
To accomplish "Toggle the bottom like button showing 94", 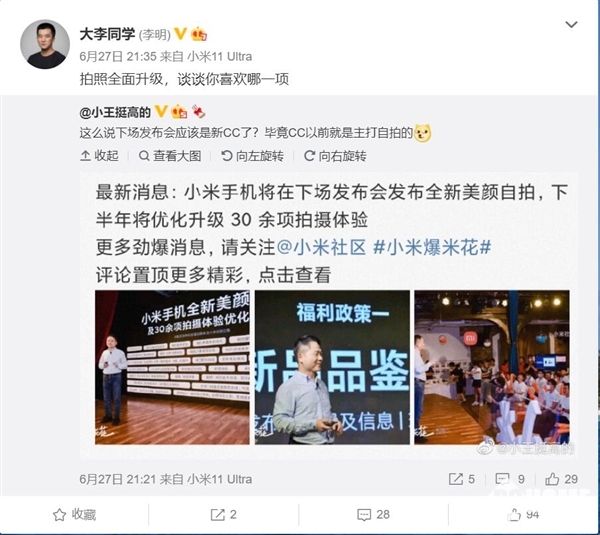I will (523, 515).
